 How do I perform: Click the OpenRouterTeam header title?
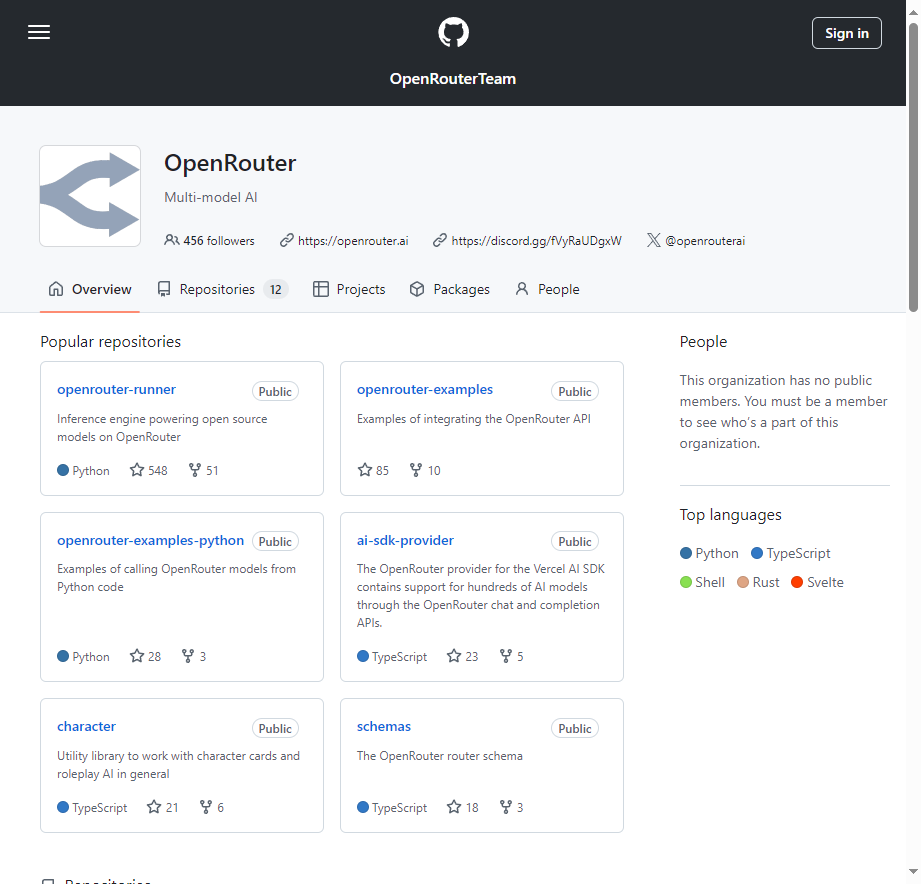coord(453,79)
